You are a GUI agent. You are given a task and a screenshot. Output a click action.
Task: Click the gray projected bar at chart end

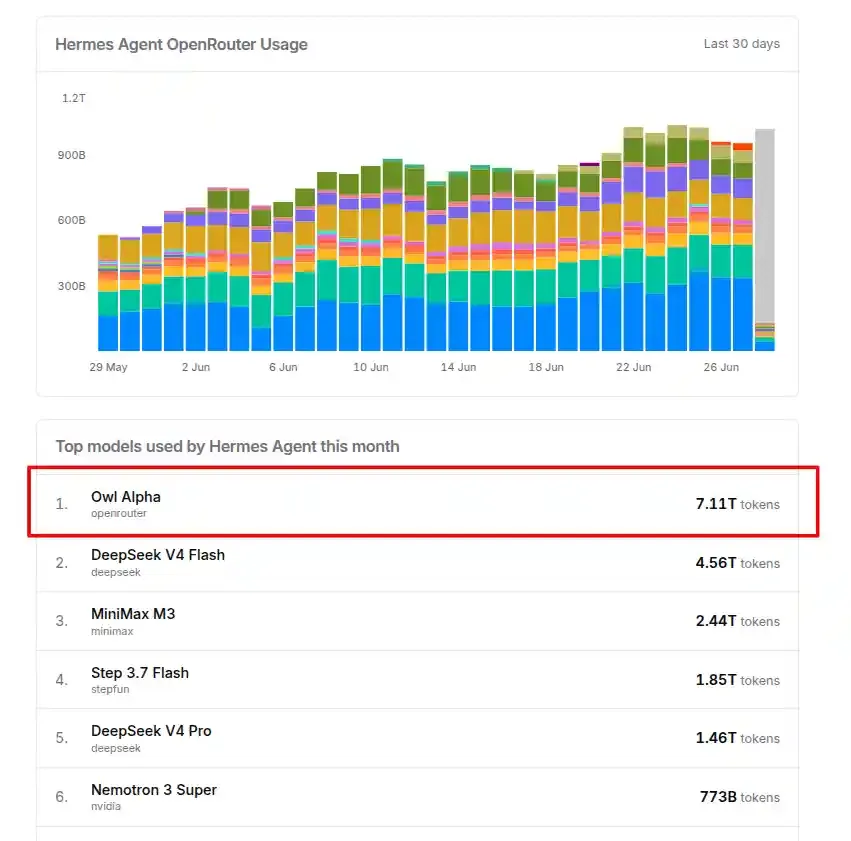[x=765, y=225]
